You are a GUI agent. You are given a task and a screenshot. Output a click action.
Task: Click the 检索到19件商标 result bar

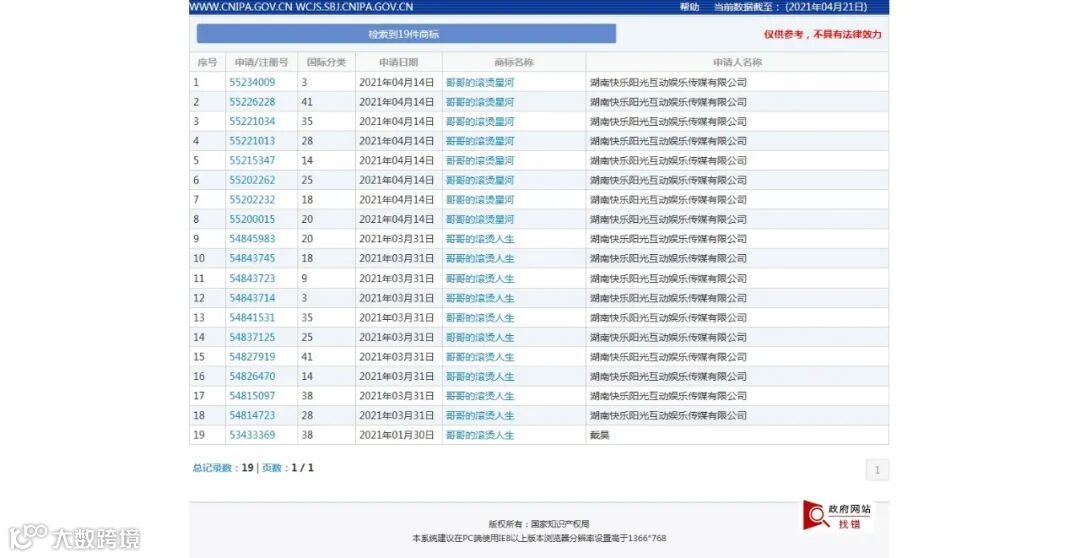(x=406, y=34)
